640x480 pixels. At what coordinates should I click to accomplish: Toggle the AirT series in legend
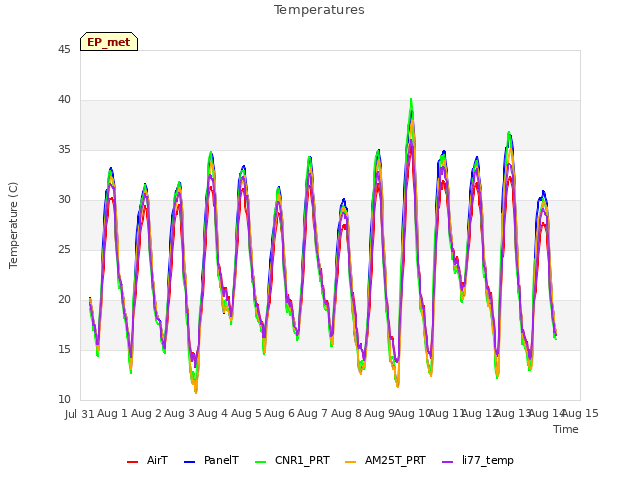point(147,461)
